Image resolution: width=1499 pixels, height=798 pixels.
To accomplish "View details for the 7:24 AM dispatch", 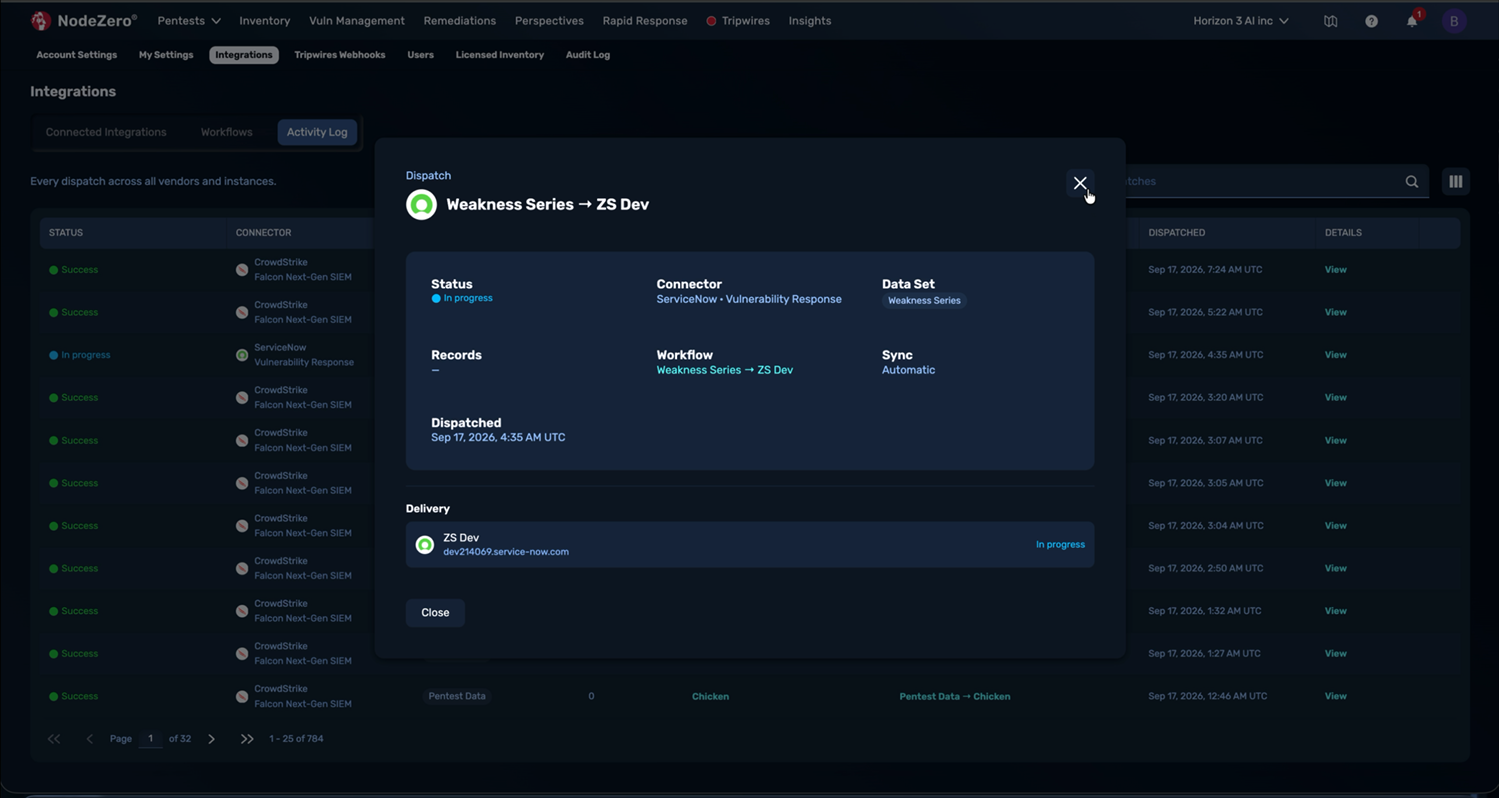I will pyautogui.click(x=1335, y=270).
